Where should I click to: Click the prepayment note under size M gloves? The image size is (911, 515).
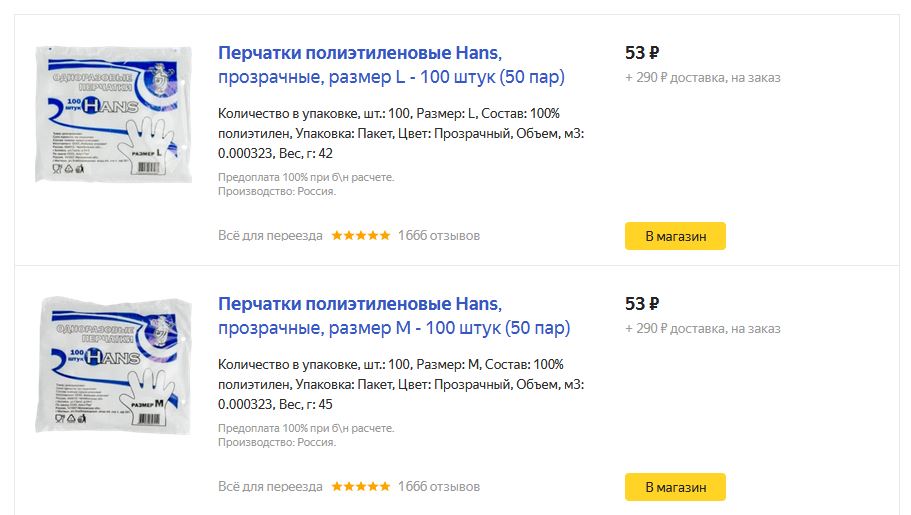coord(306,428)
